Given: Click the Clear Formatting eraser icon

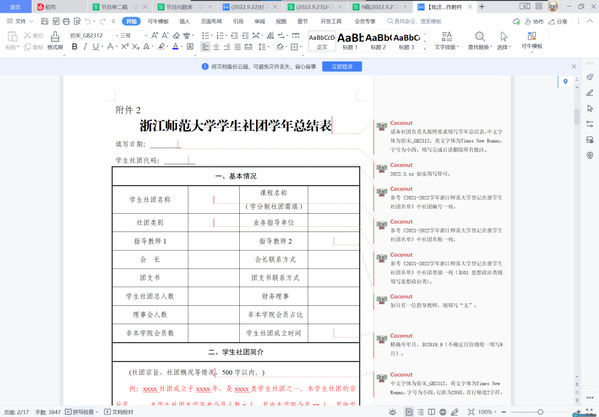Looking at the screenshot, I should tap(176, 36).
